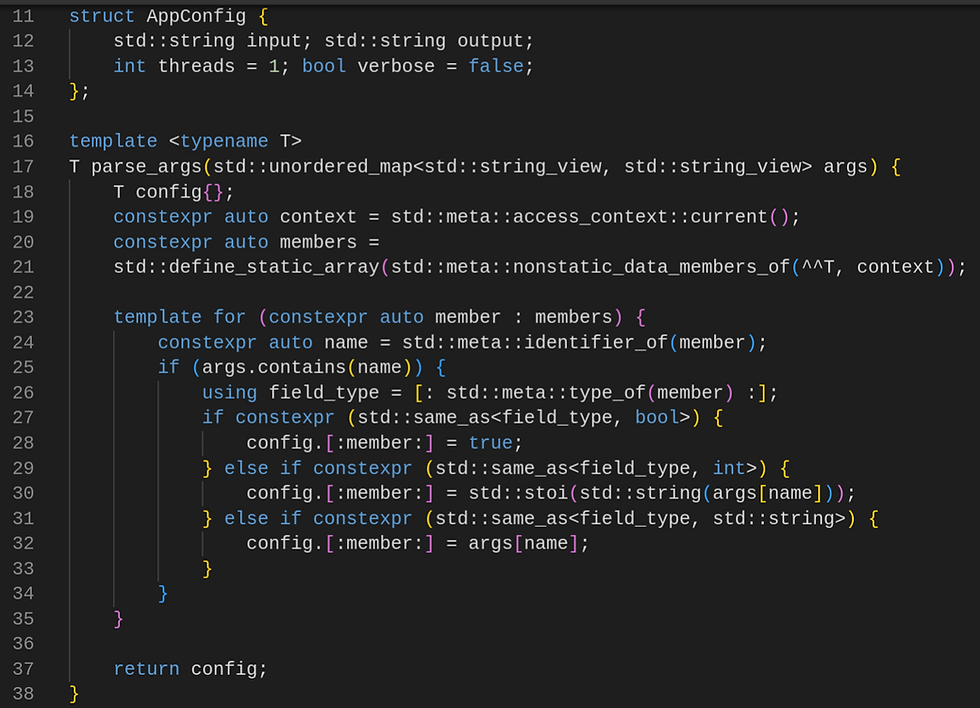Click 'args[name]' on line 32
The image size is (980, 708).
point(523,544)
